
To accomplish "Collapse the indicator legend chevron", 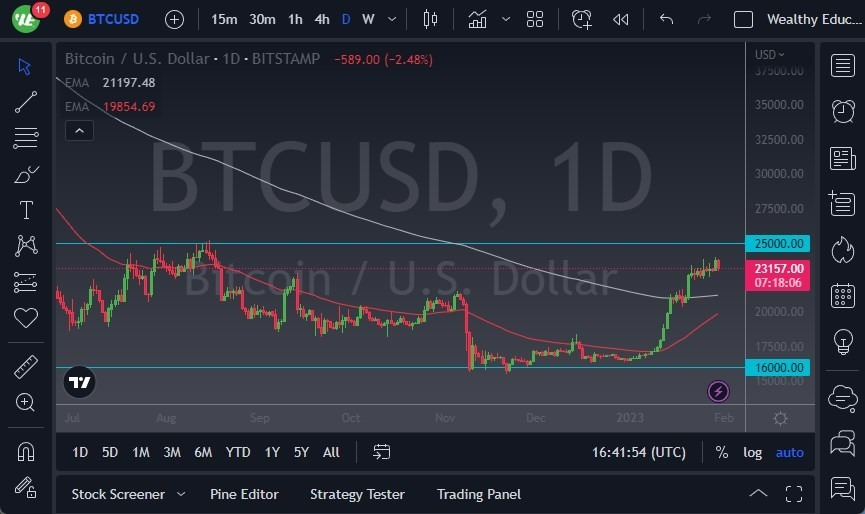I will click(x=79, y=131).
